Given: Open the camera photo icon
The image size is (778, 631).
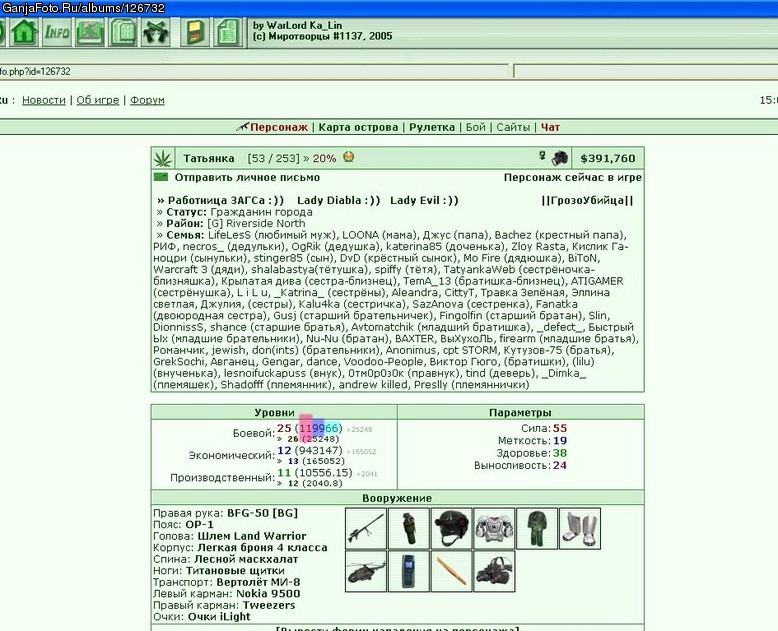Looking at the screenshot, I should click(559, 158).
